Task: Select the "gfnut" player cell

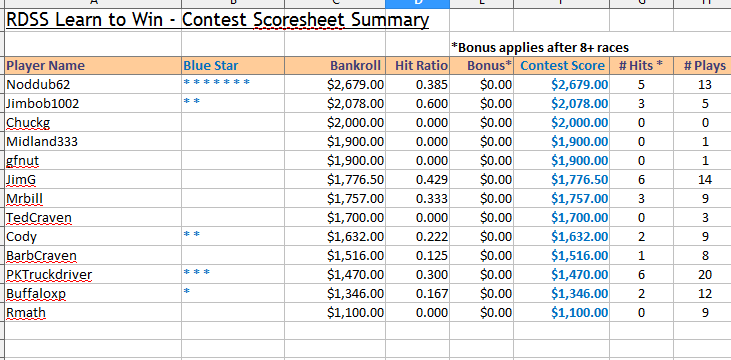Action: (93, 160)
